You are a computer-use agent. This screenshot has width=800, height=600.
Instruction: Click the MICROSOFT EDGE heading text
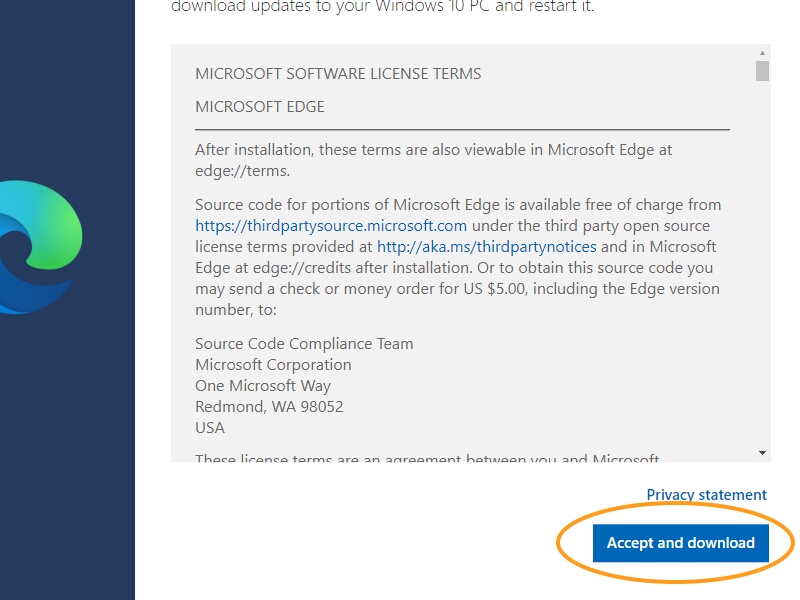coord(260,107)
